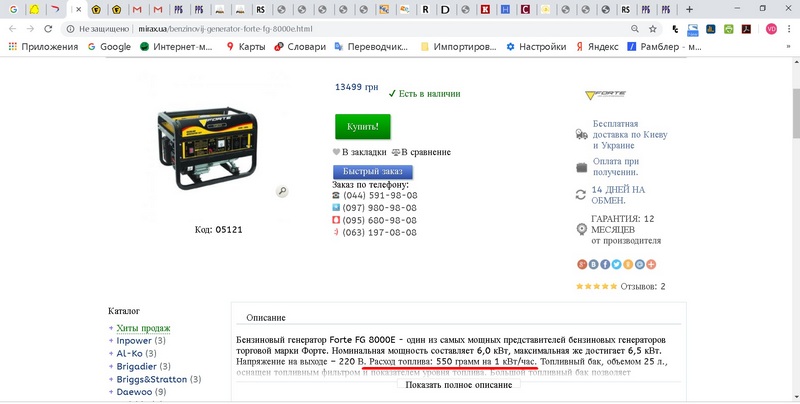Switch to the red 'K' browser tab
This screenshot has height=404, width=800.
(485, 9)
